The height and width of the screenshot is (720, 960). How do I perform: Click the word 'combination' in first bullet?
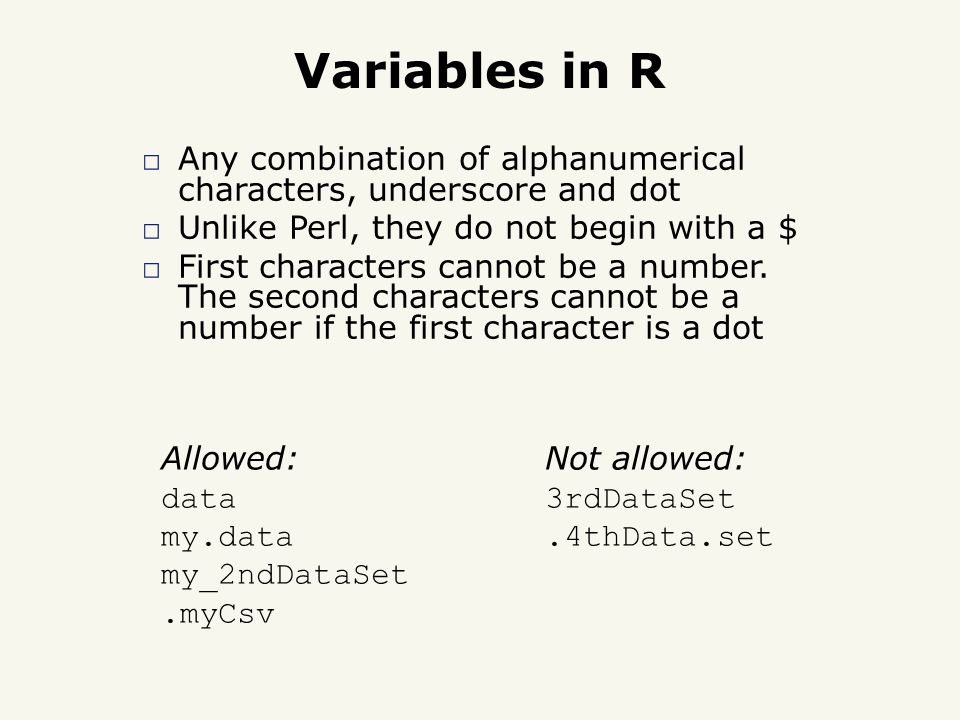[x=348, y=159]
